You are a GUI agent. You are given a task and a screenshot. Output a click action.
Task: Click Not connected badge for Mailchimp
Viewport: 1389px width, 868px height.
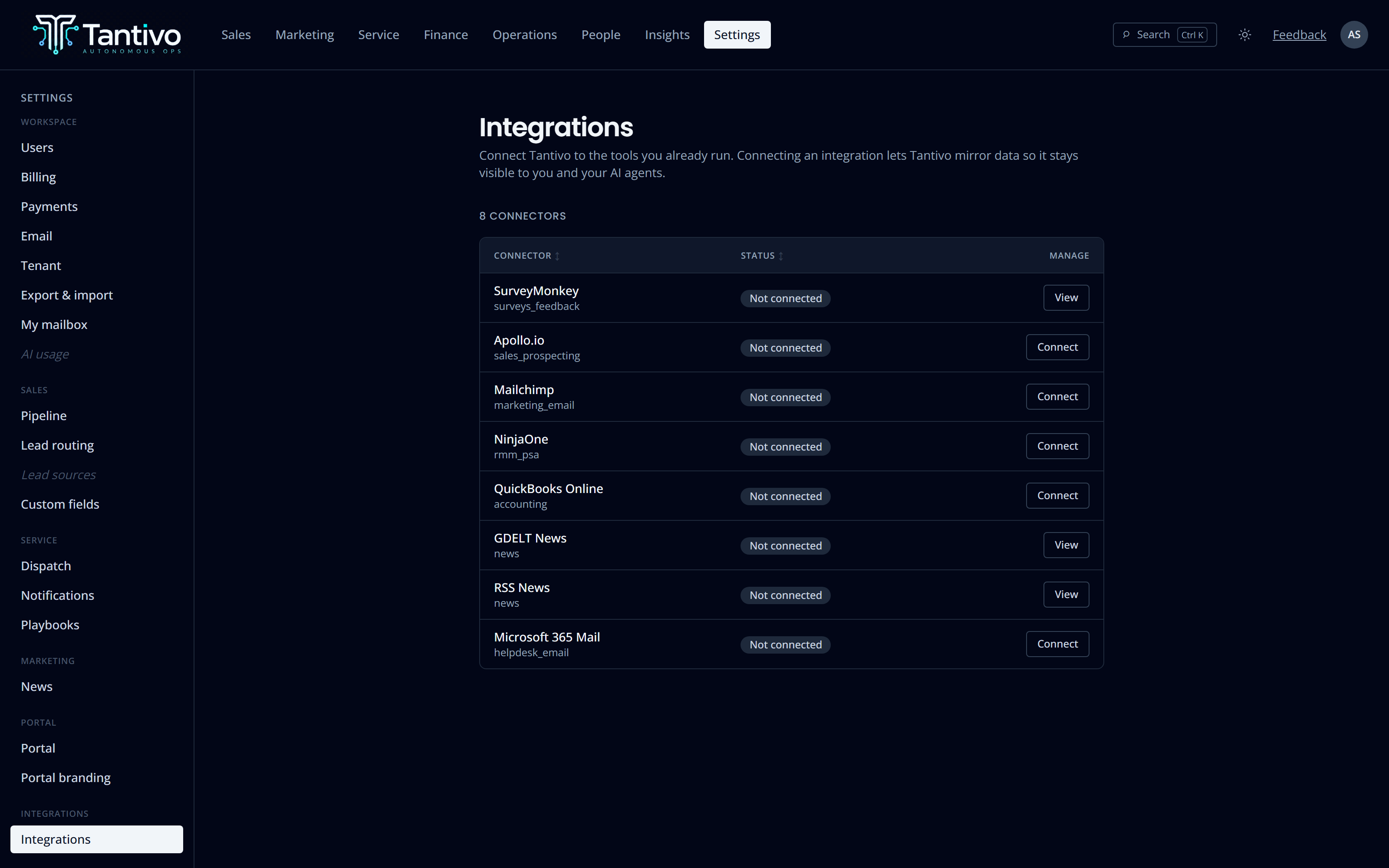coord(785,397)
